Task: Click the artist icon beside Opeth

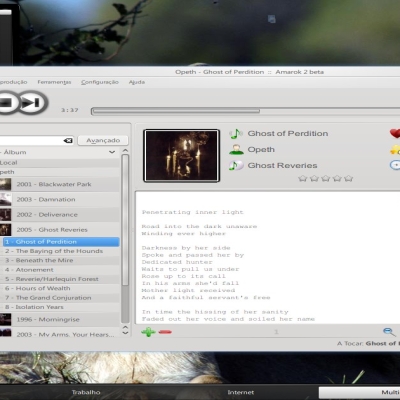Action: pos(236,150)
